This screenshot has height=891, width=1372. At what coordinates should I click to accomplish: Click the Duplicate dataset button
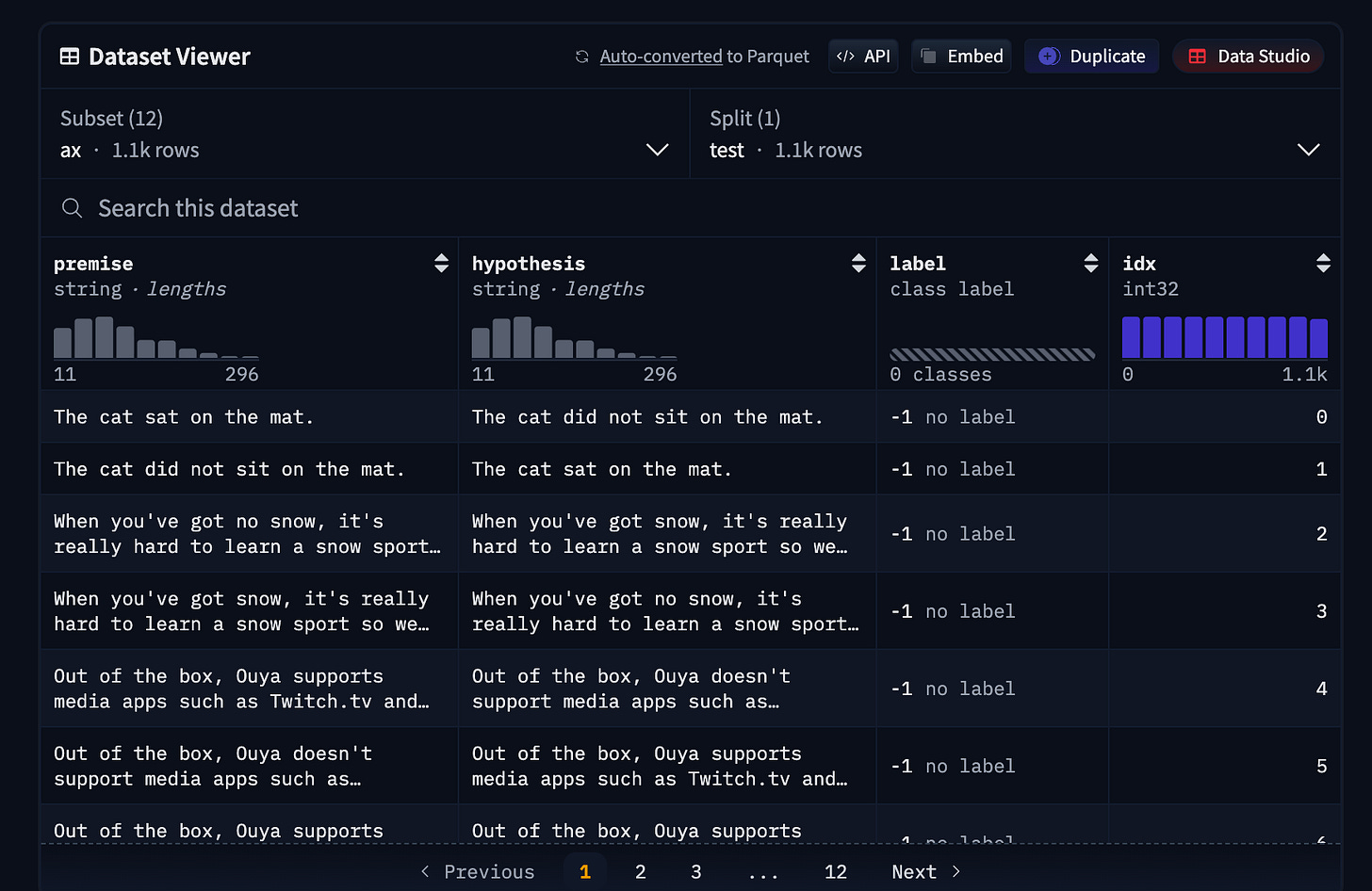coord(1092,57)
